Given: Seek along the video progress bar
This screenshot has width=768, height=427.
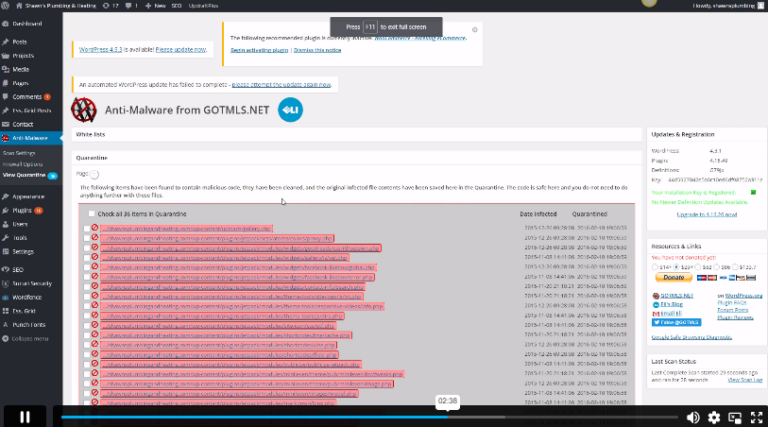Looking at the screenshot, I should 370,417.
